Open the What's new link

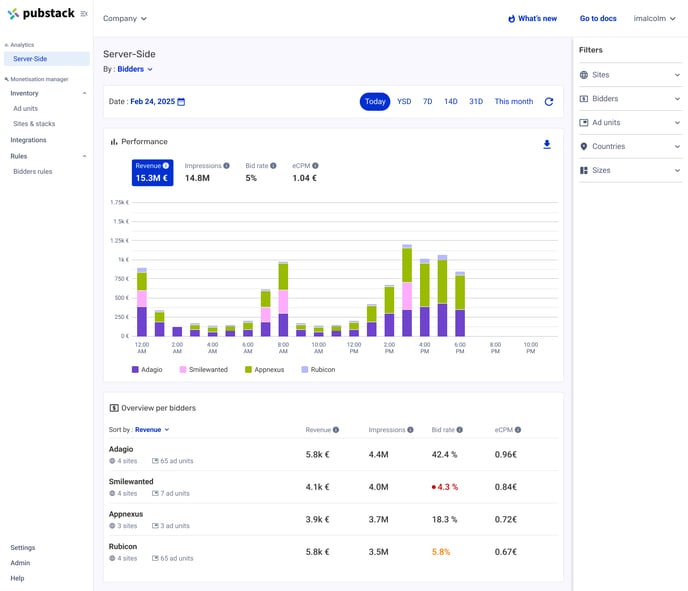coord(532,18)
